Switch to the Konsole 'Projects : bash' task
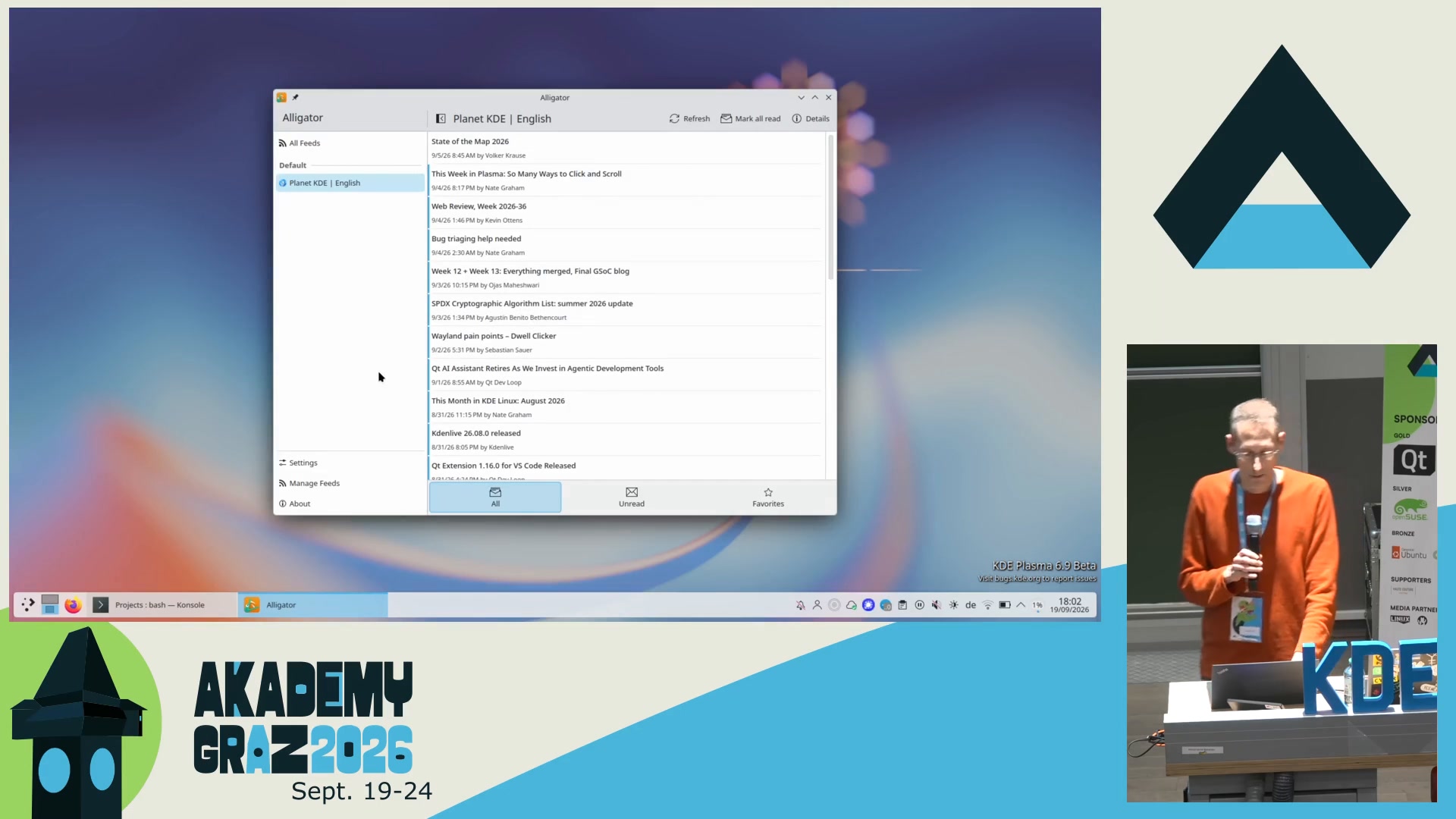The height and width of the screenshot is (819, 1456). tap(162, 604)
